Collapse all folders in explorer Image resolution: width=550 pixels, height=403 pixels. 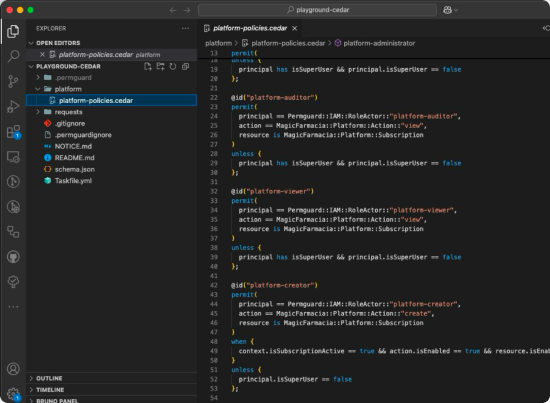(x=186, y=66)
